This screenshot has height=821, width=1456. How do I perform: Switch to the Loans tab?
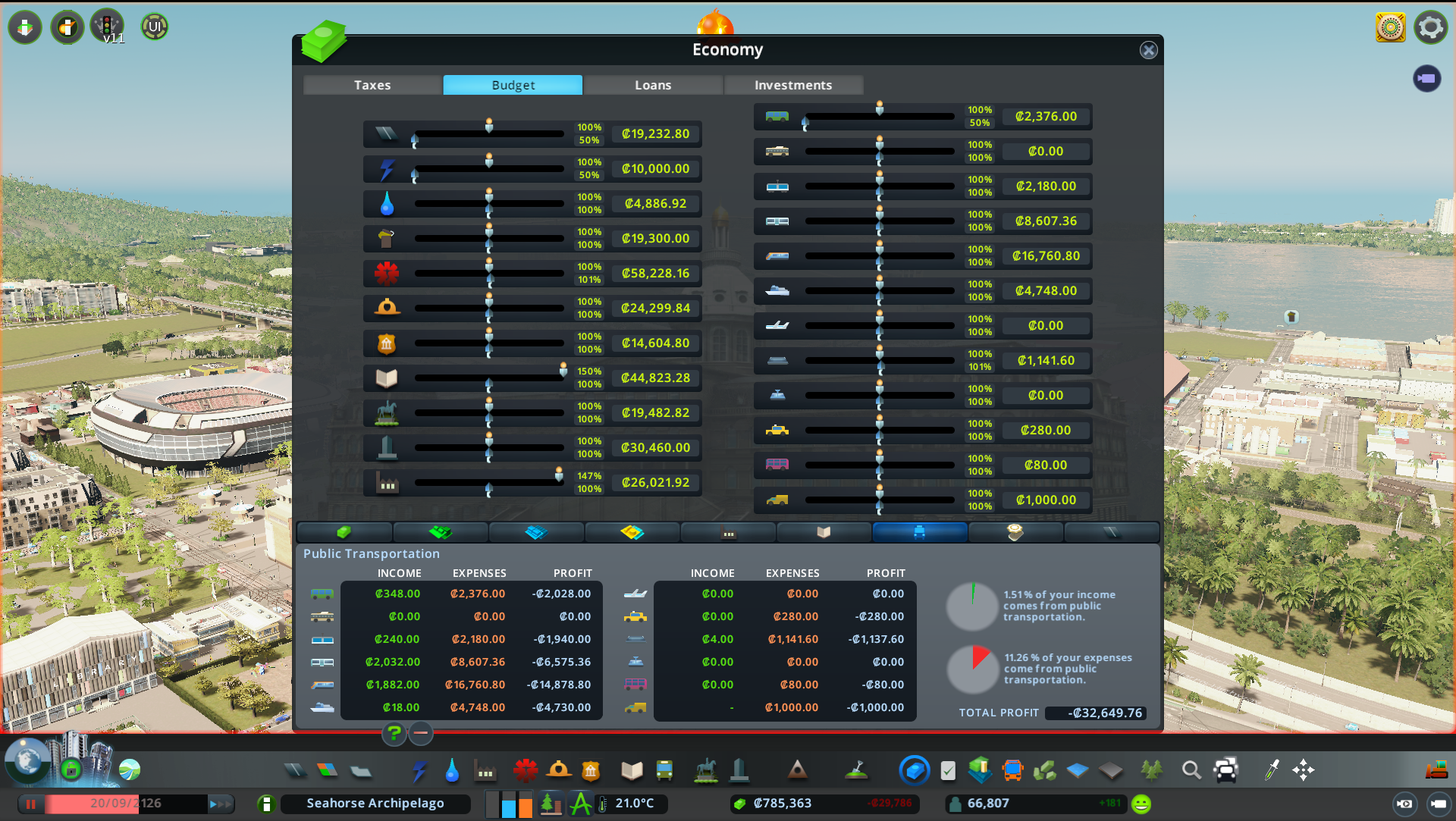653,85
